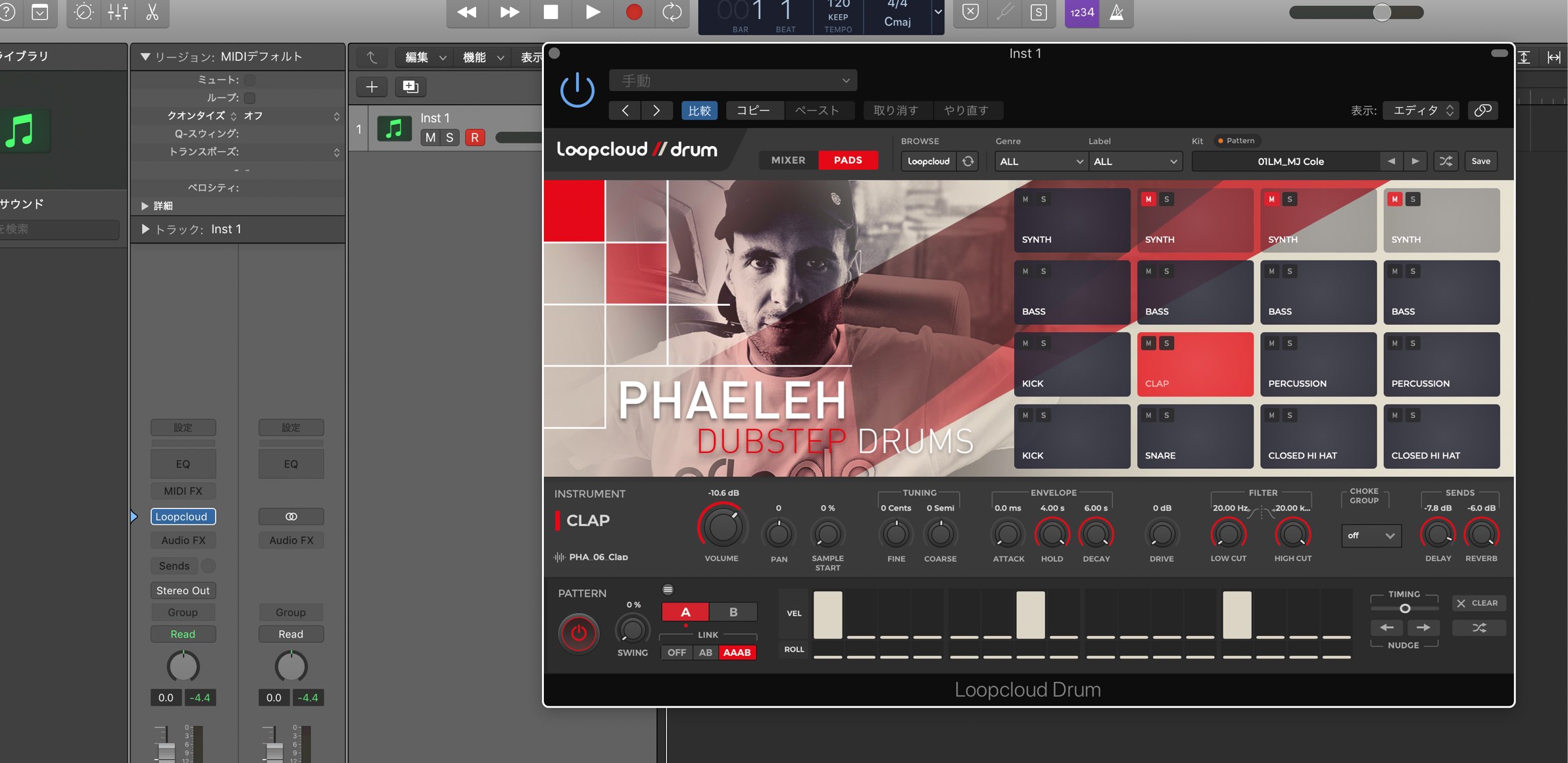Open Smart Controls dial icon

coord(84,12)
